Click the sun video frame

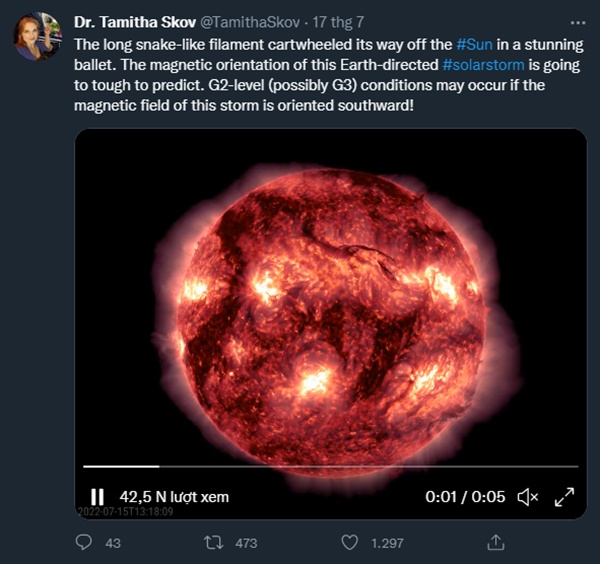330,300
